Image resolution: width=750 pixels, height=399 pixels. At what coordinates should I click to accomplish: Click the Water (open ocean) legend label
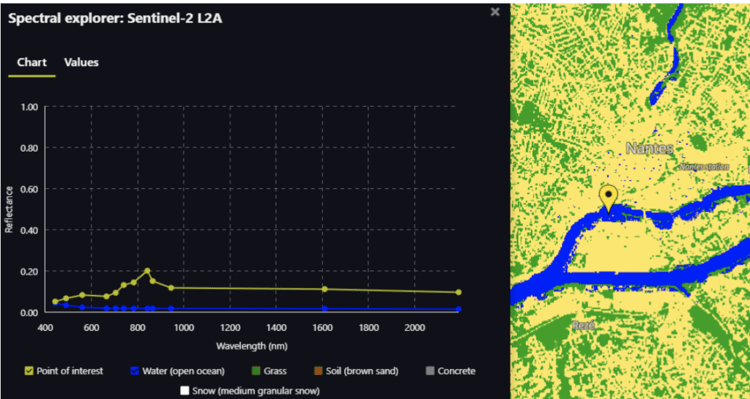click(183, 371)
